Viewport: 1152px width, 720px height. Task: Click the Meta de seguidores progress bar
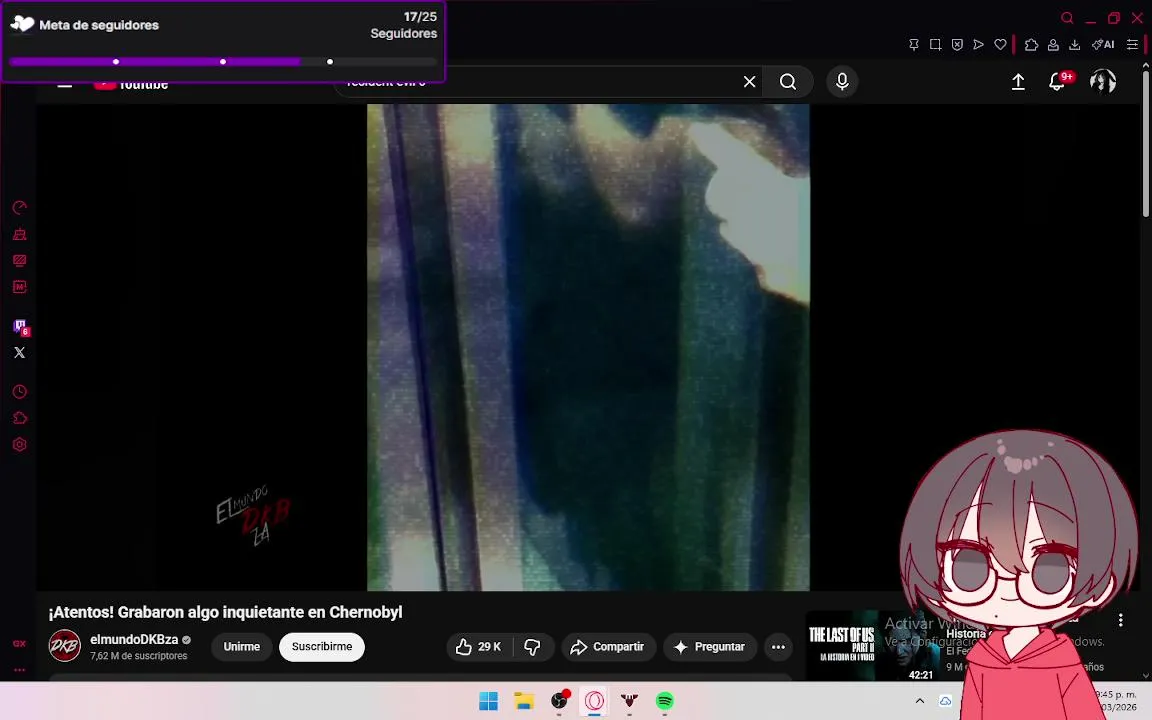[x=223, y=62]
